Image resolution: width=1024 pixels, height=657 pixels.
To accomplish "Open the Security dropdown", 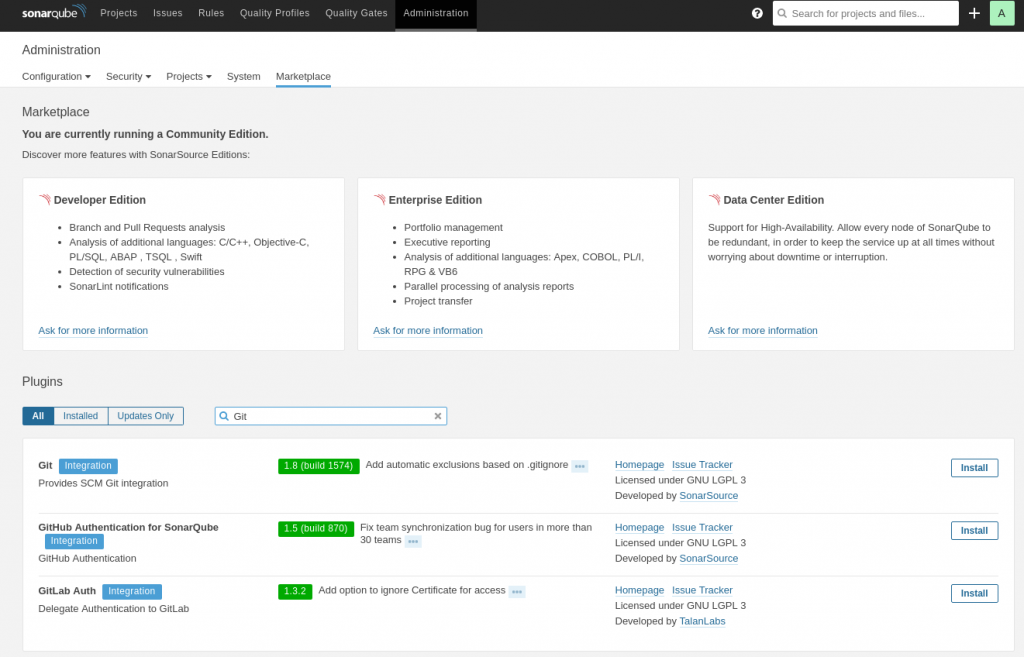I will point(128,76).
